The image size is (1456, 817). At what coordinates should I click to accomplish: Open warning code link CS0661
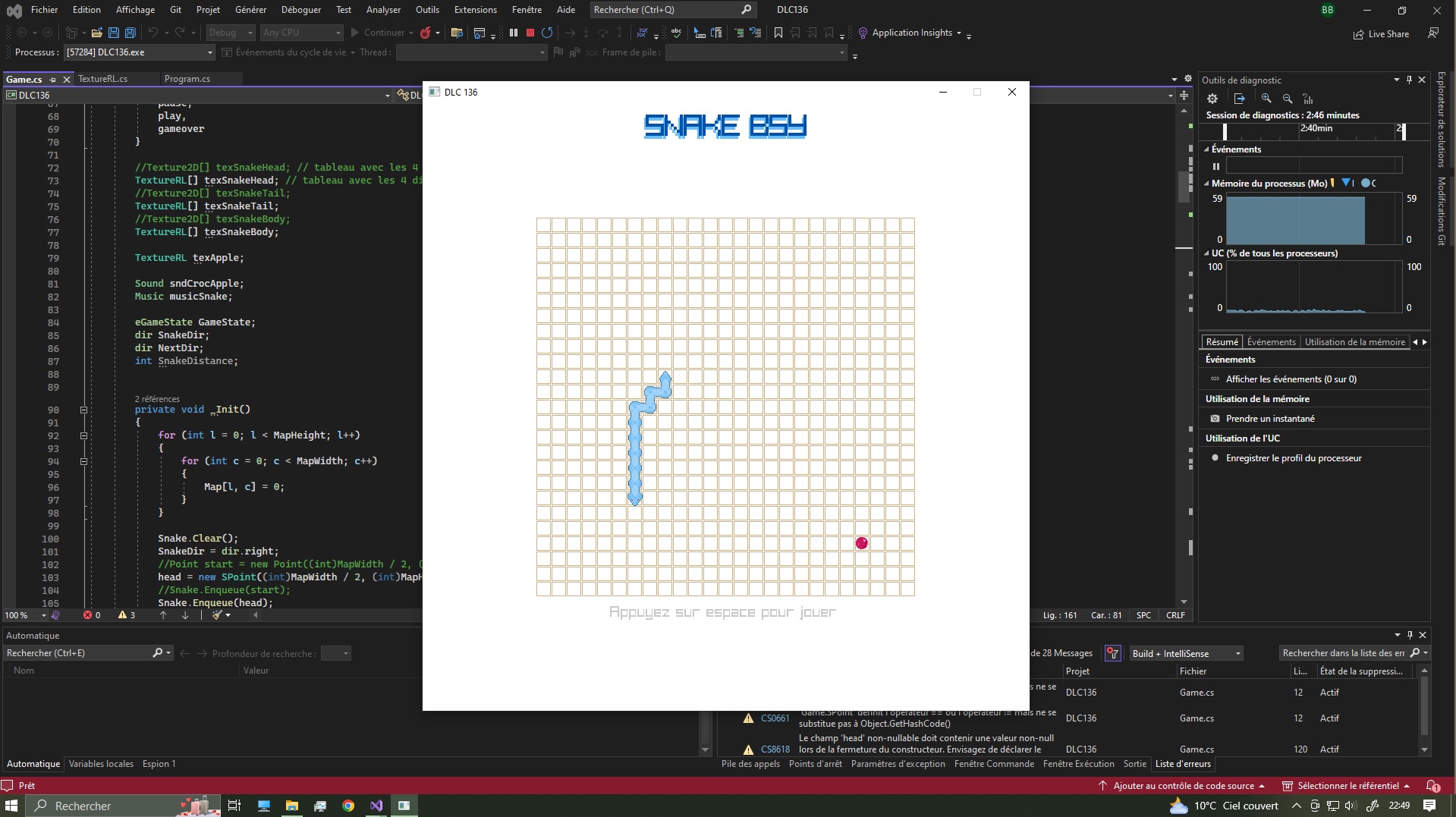pyautogui.click(x=775, y=718)
